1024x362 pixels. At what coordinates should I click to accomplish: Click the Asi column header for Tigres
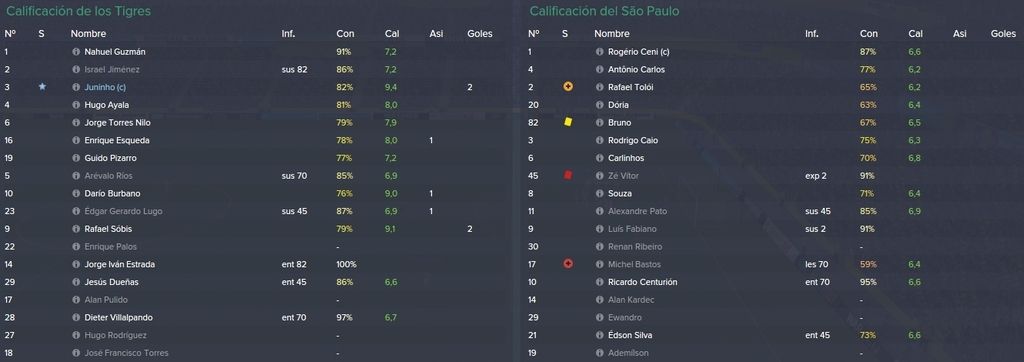coord(436,33)
